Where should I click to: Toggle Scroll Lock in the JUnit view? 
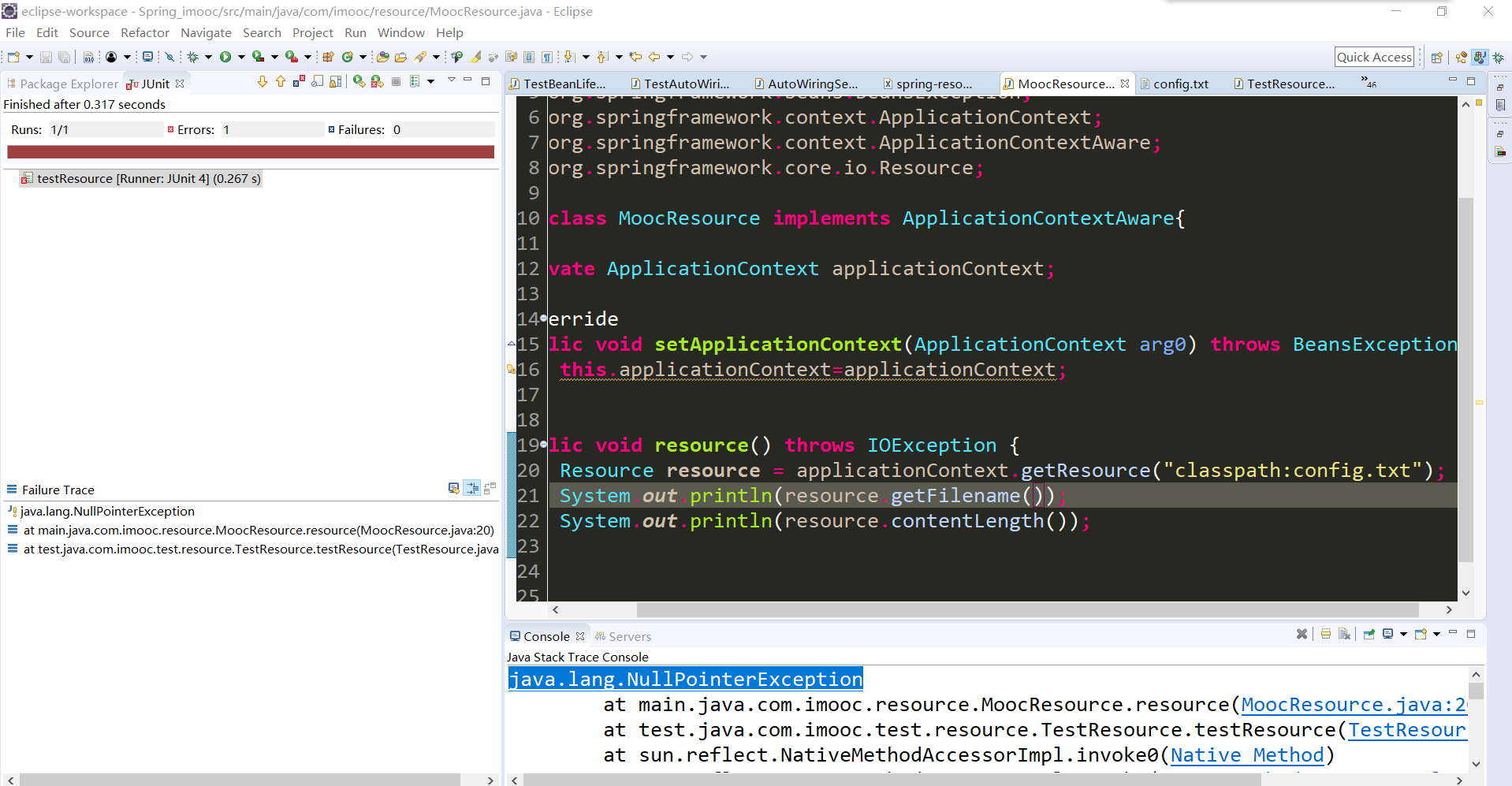coord(317,83)
